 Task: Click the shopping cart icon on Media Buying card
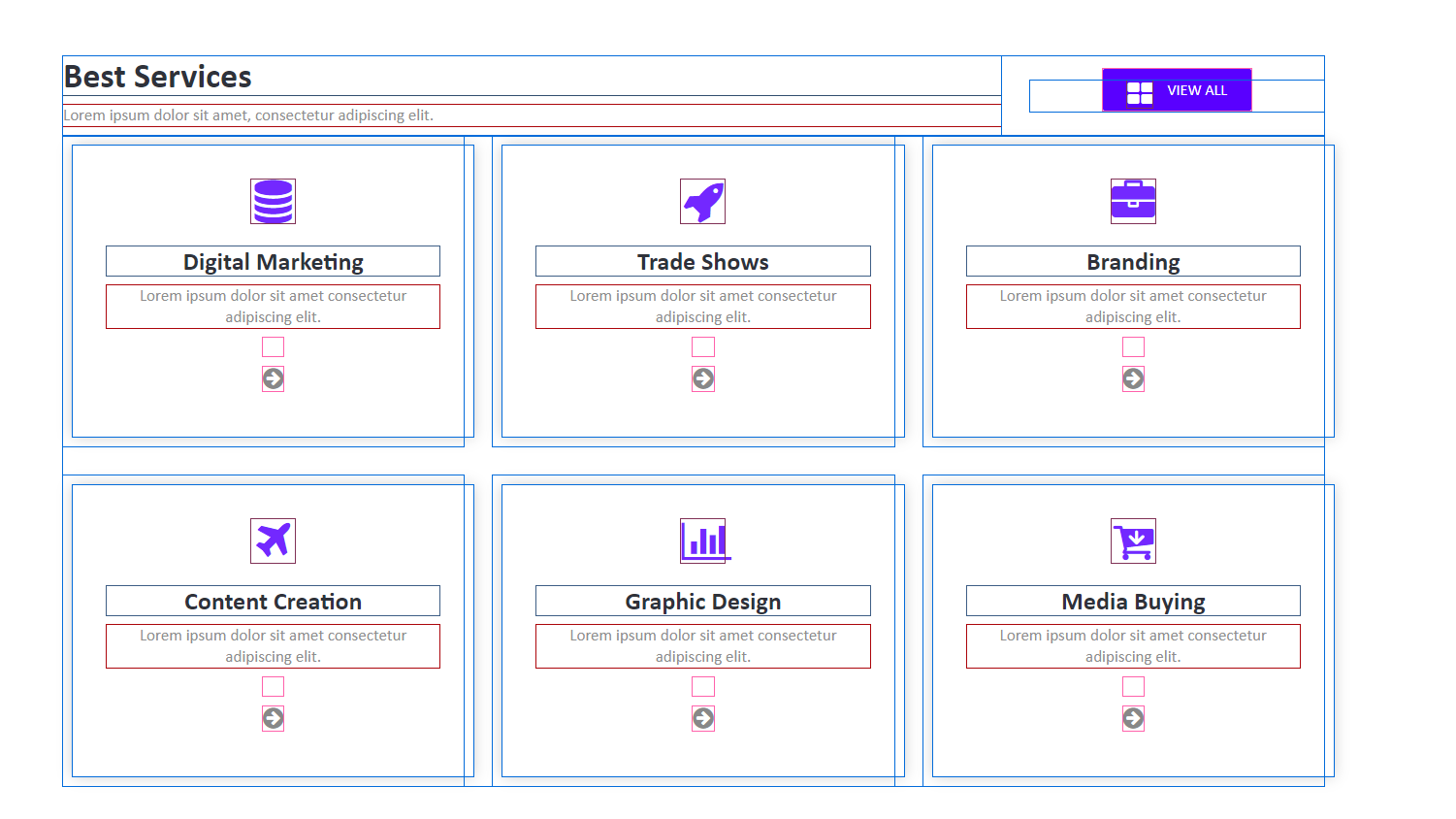tap(1133, 541)
